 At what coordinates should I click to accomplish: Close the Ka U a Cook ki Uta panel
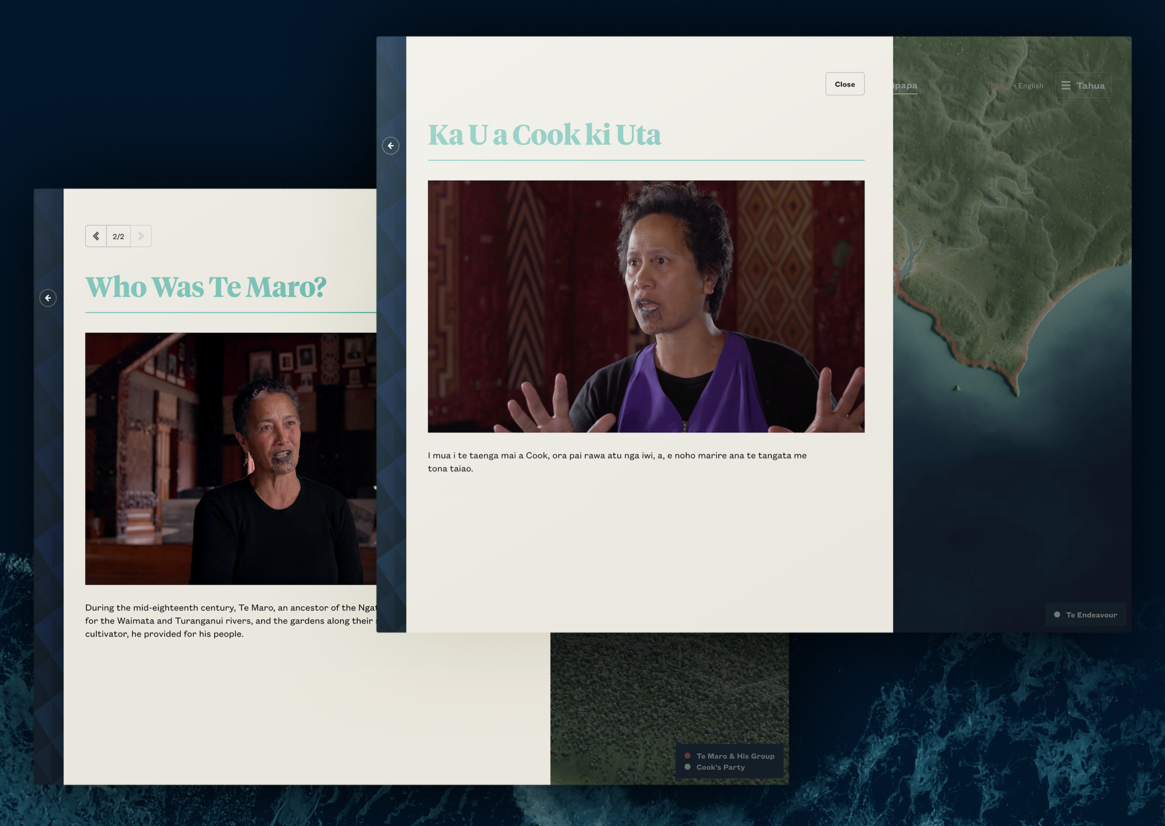pyautogui.click(x=844, y=84)
